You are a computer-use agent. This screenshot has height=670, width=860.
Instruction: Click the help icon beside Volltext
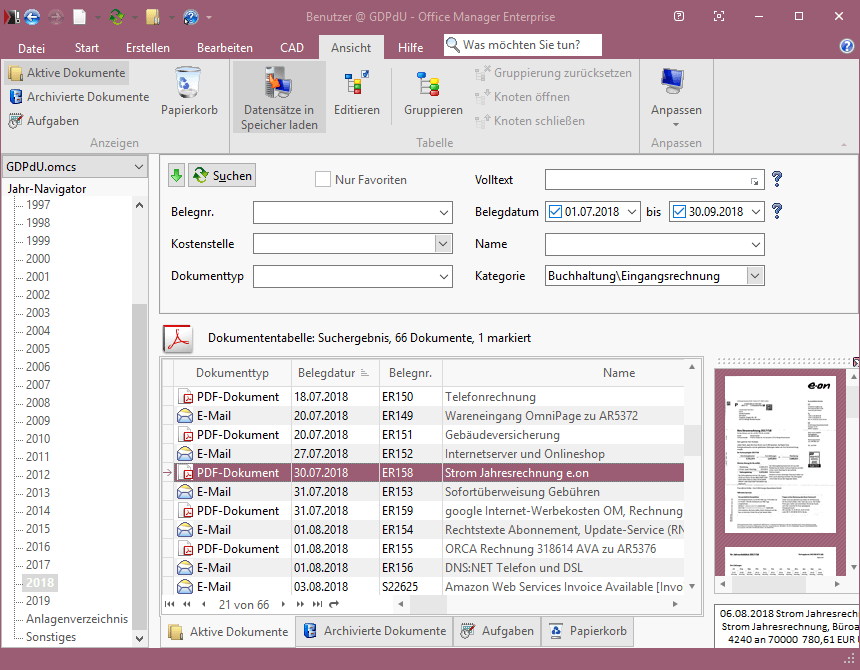pyautogui.click(x=776, y=180)
